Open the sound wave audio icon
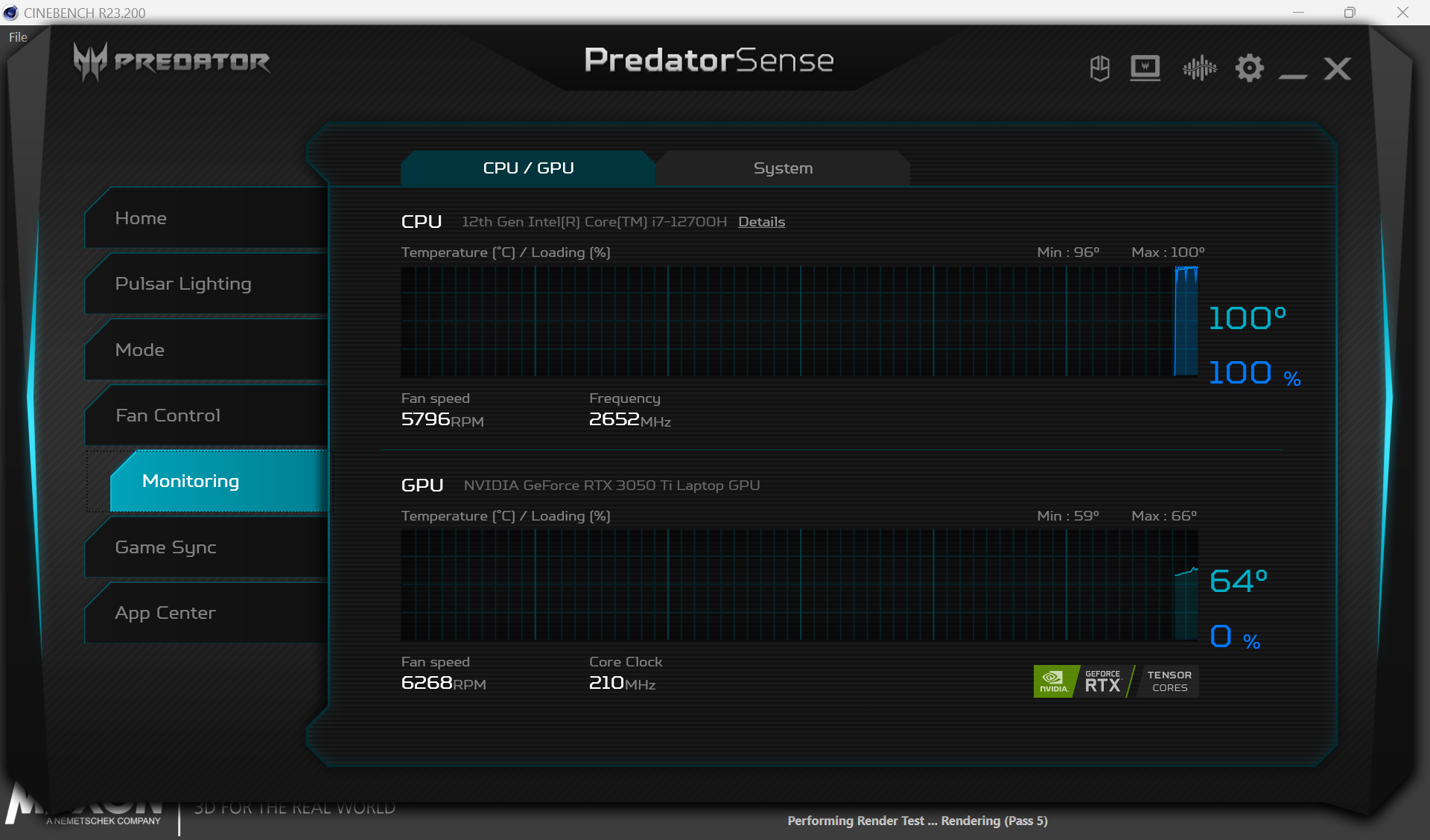The height and width of the screenshot is (840, 1430). click(x=1199, y=69)
